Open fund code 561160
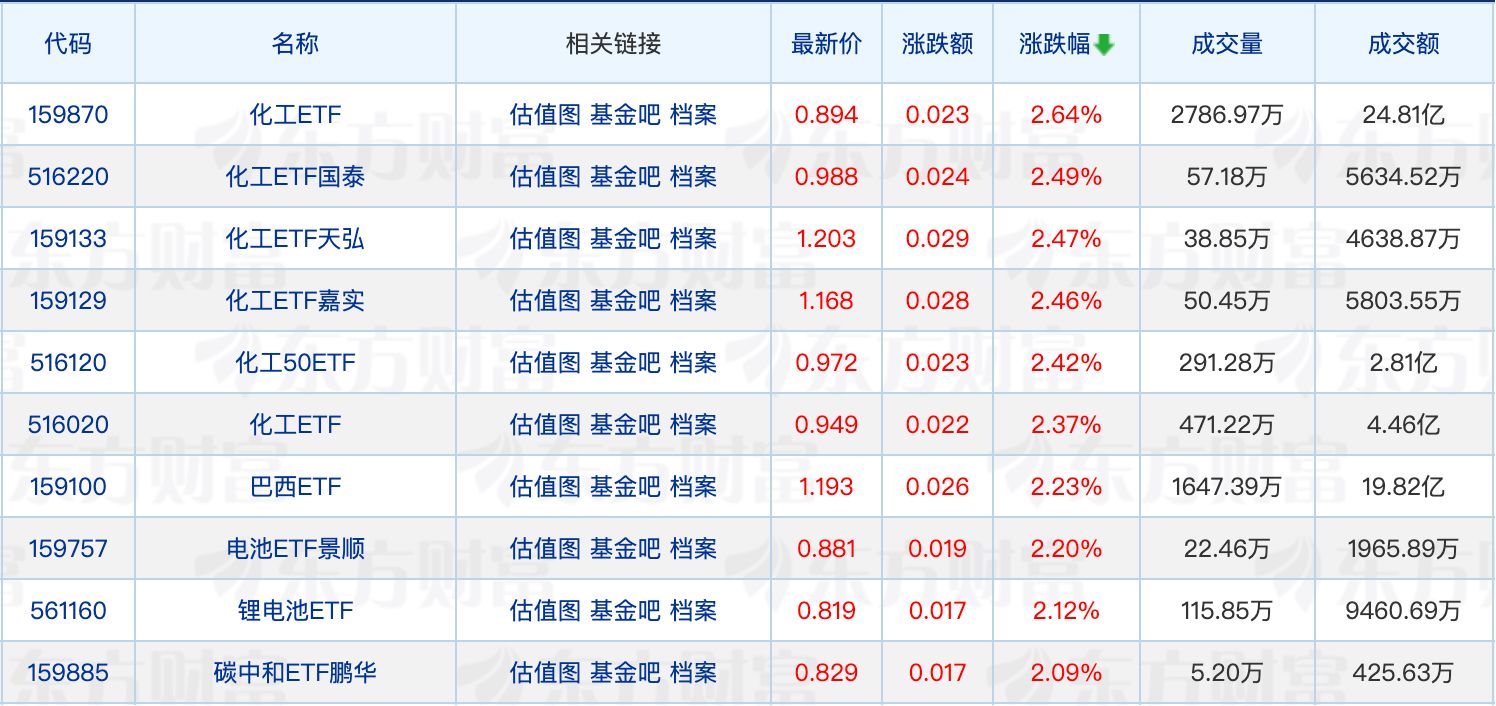 tap(68, 611)
